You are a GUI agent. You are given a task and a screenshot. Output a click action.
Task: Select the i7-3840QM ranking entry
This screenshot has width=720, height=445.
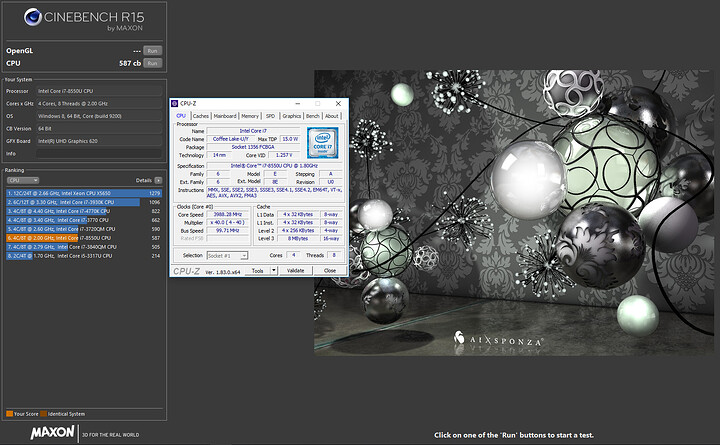click(84, 247)
